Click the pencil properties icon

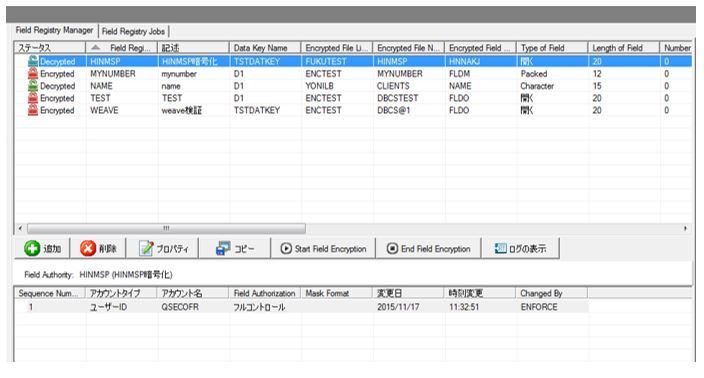tap(146, 248)
